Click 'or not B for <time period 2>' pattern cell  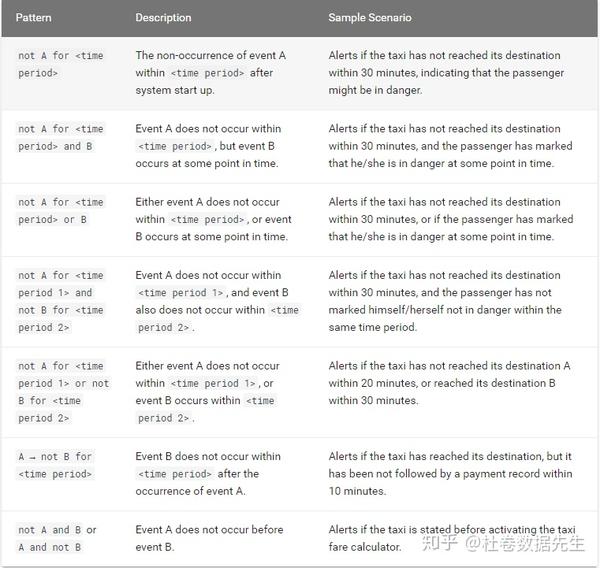[63, 392]
